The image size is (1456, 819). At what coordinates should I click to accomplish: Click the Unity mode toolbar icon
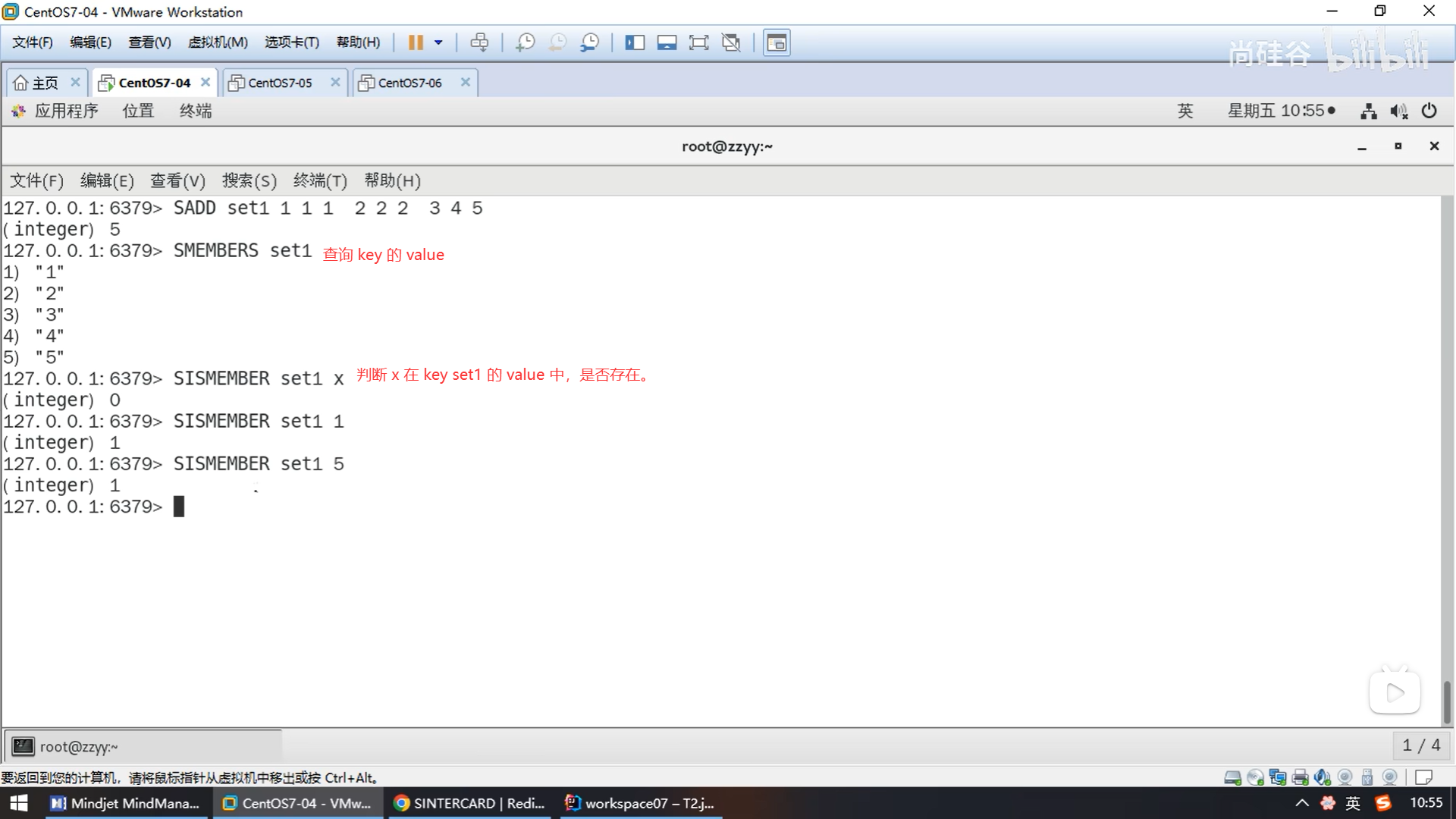(731, 42)
